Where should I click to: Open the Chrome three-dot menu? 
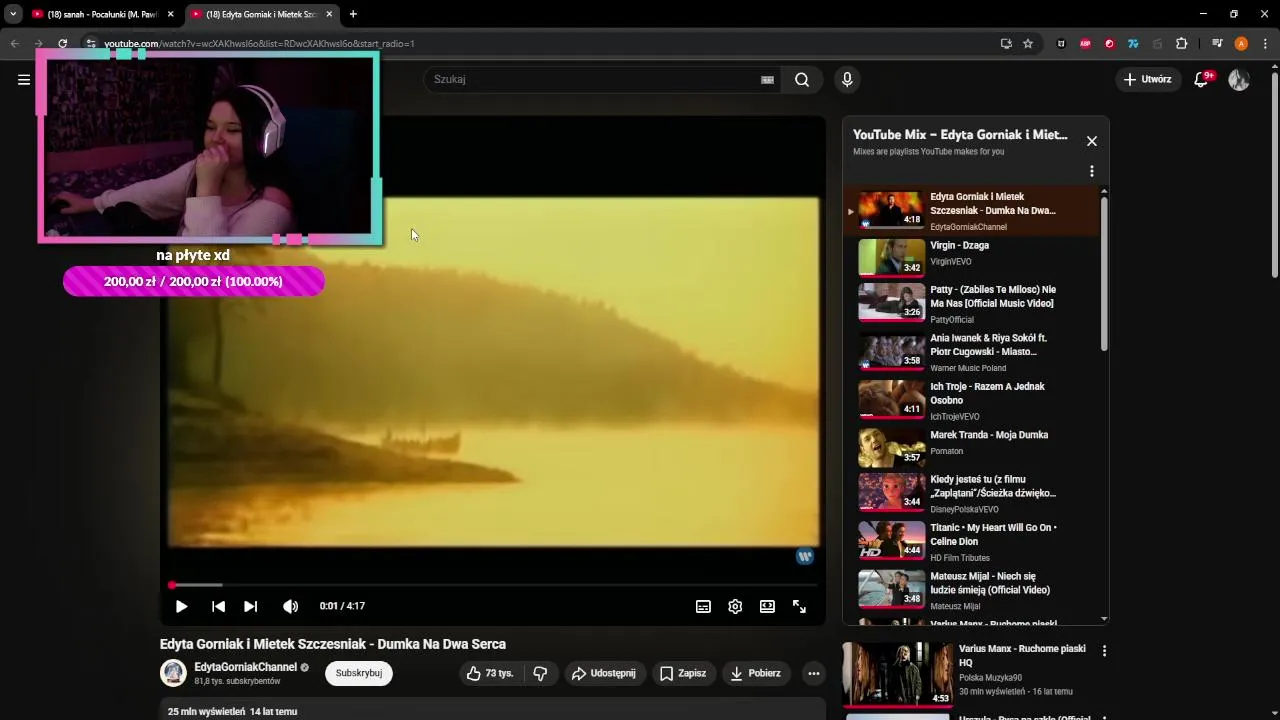pos(1265,44)
